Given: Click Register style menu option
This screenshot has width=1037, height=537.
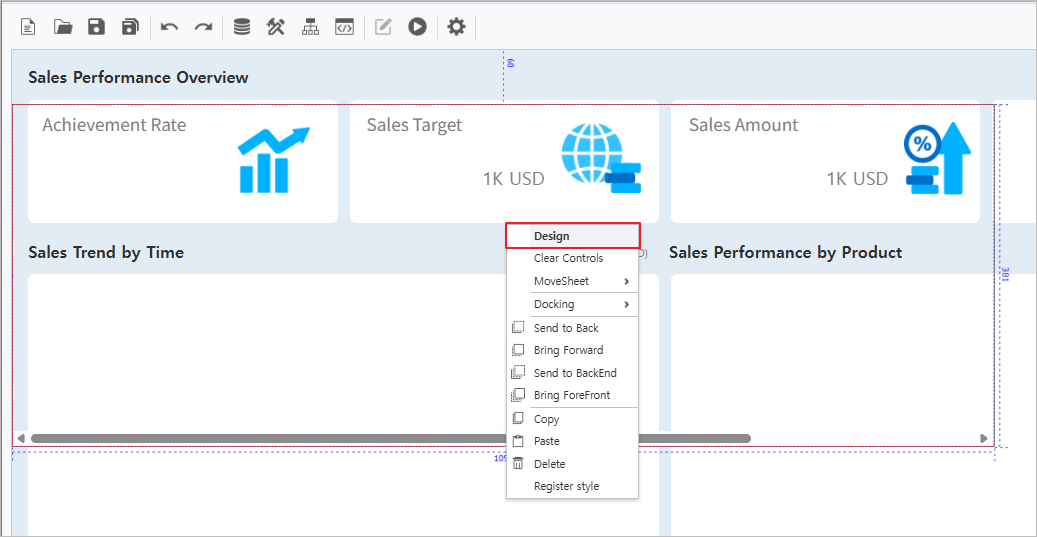Looking at the screenshot, I should pos(566,486).
